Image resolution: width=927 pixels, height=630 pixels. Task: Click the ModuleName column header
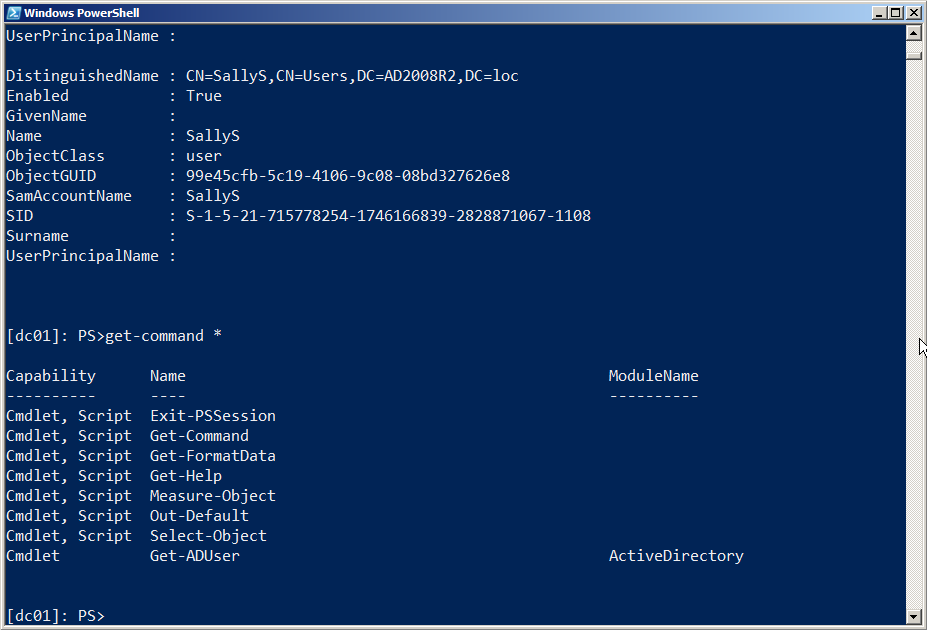click(653, 376)
